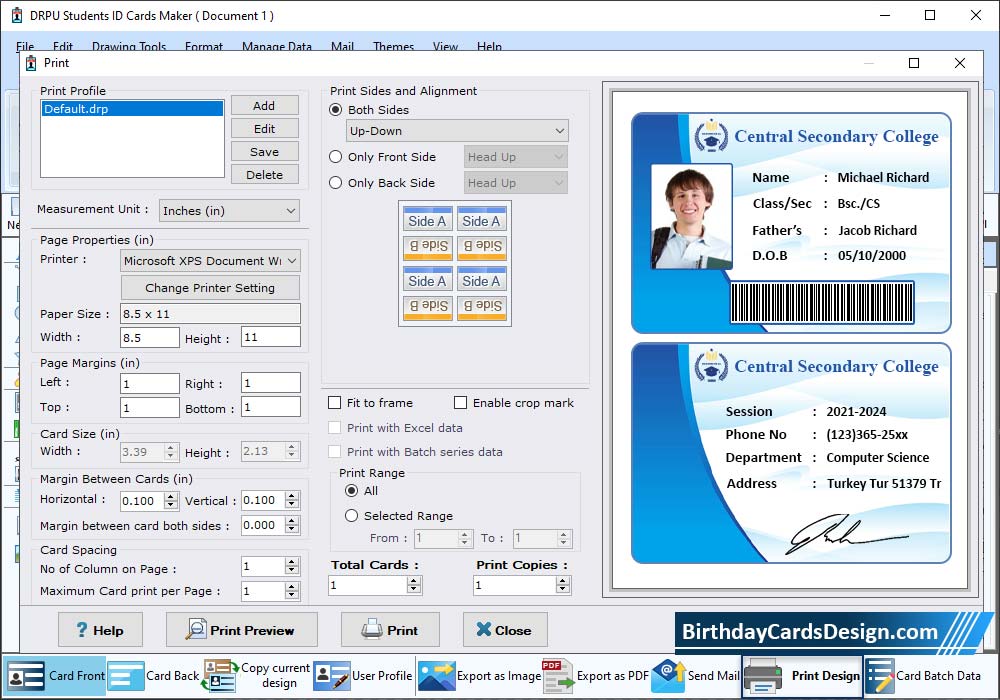
Task: Increase Vertical margin spinner value
Action: point(291,496)
